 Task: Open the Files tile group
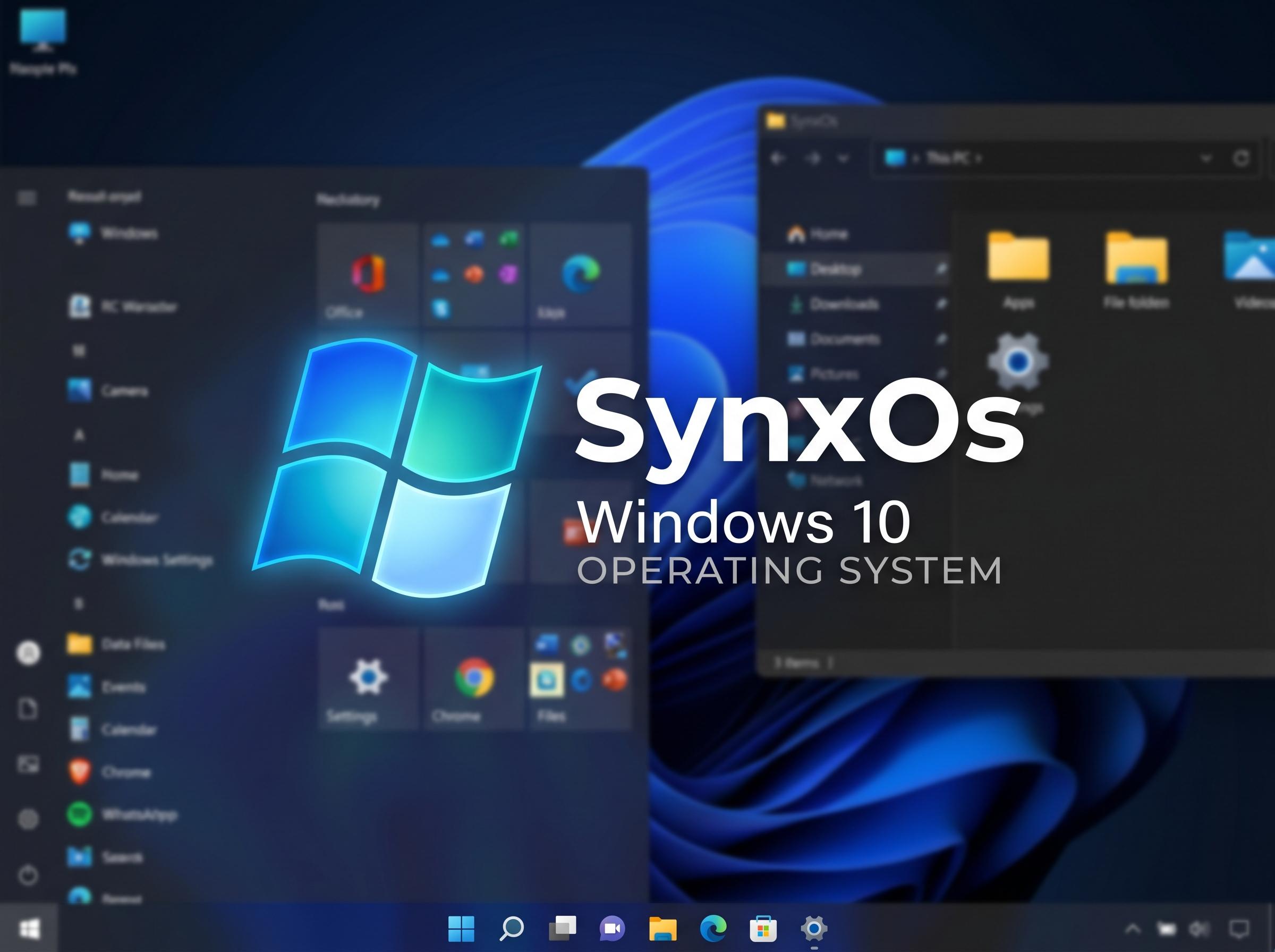click(x=581, y=679)
